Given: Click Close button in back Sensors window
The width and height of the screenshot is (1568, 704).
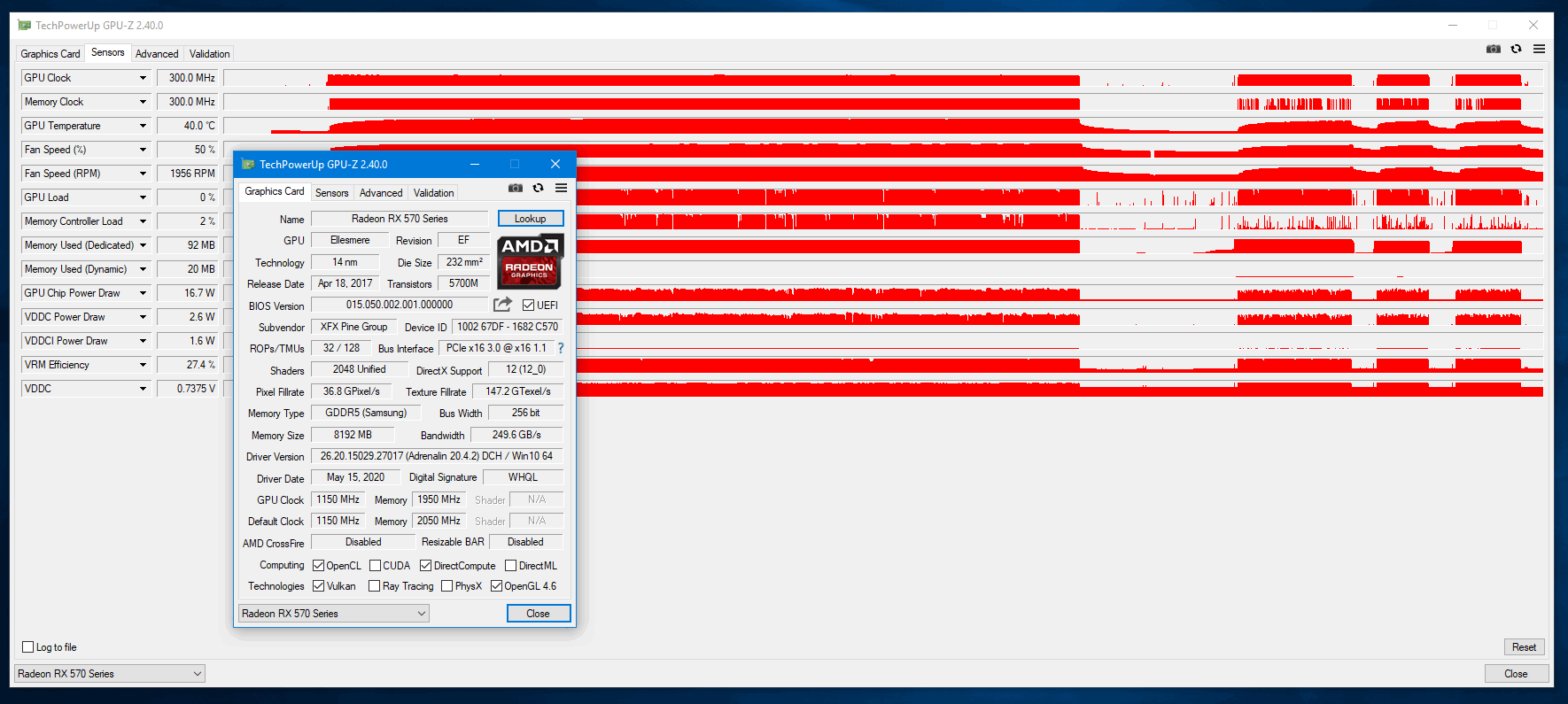Looking at the screenshot, I should [1517, 673].
